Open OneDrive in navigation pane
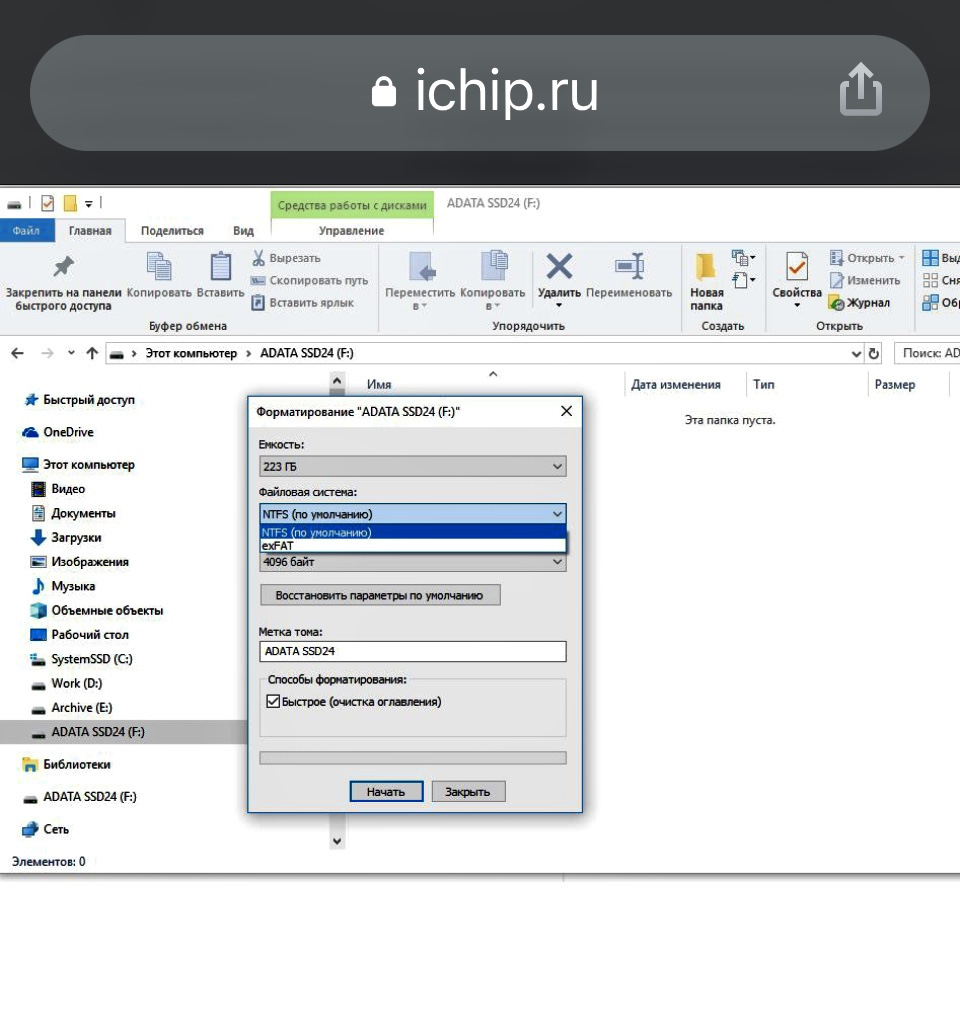The width and height of the screenshot is (960, 1017). (58, 432)
